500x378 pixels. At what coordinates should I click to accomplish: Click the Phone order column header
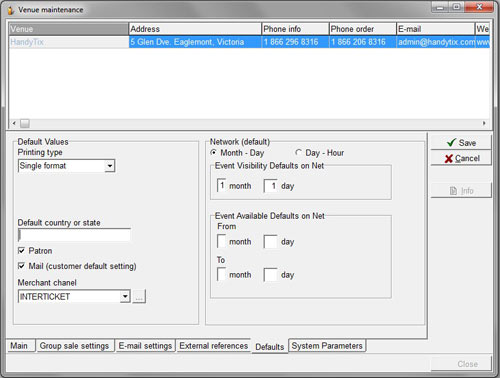[363, 29]
